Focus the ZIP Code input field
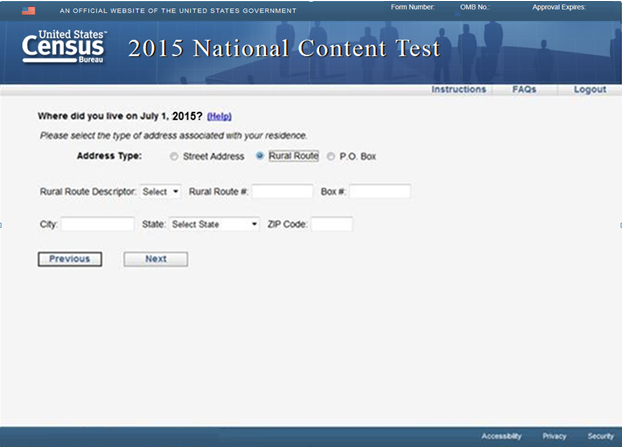Screen dimensions: 622x447 (x=332, y=224)
